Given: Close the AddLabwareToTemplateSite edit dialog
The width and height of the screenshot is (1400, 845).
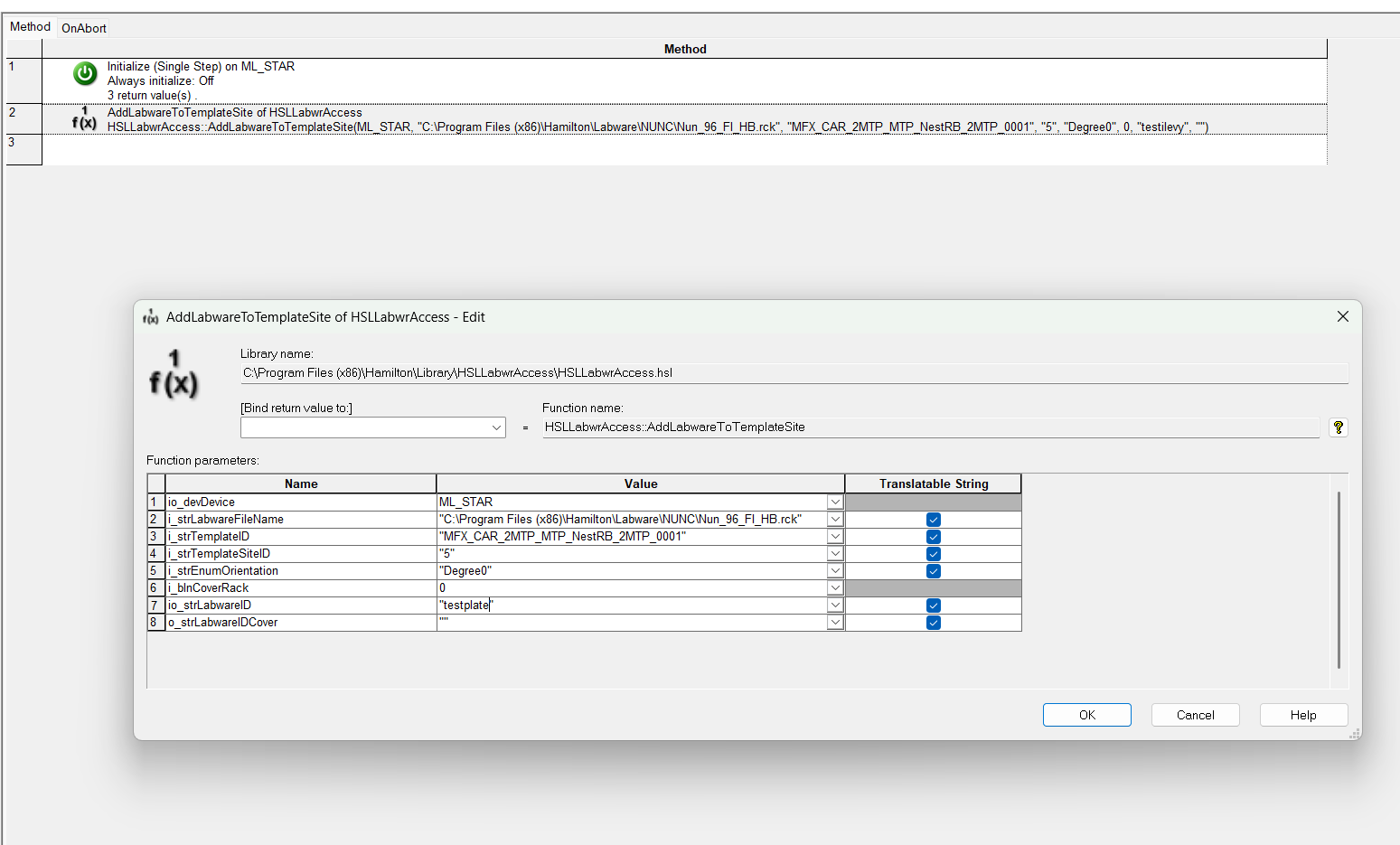Looking at the screenshot, I should [x=1342, y=316].
